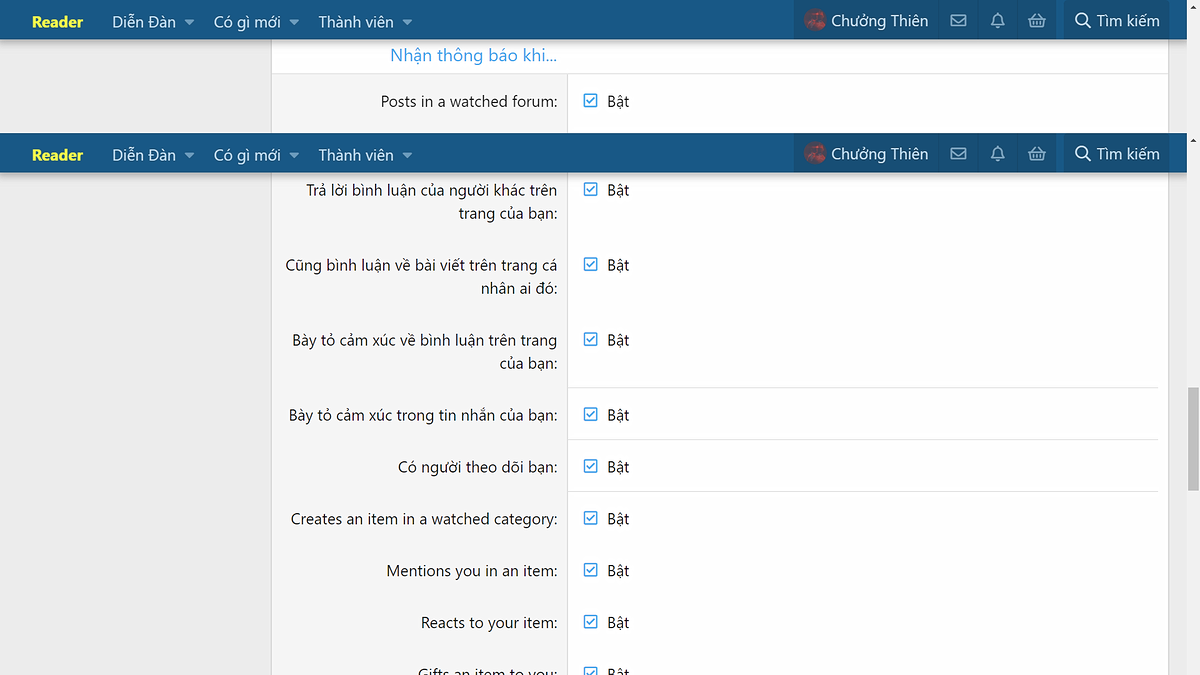Click the bell alerts icon in the topmost header
The width and height of the screenshot is (1200, 675).
pyautogui.click(x=997, y=21)
